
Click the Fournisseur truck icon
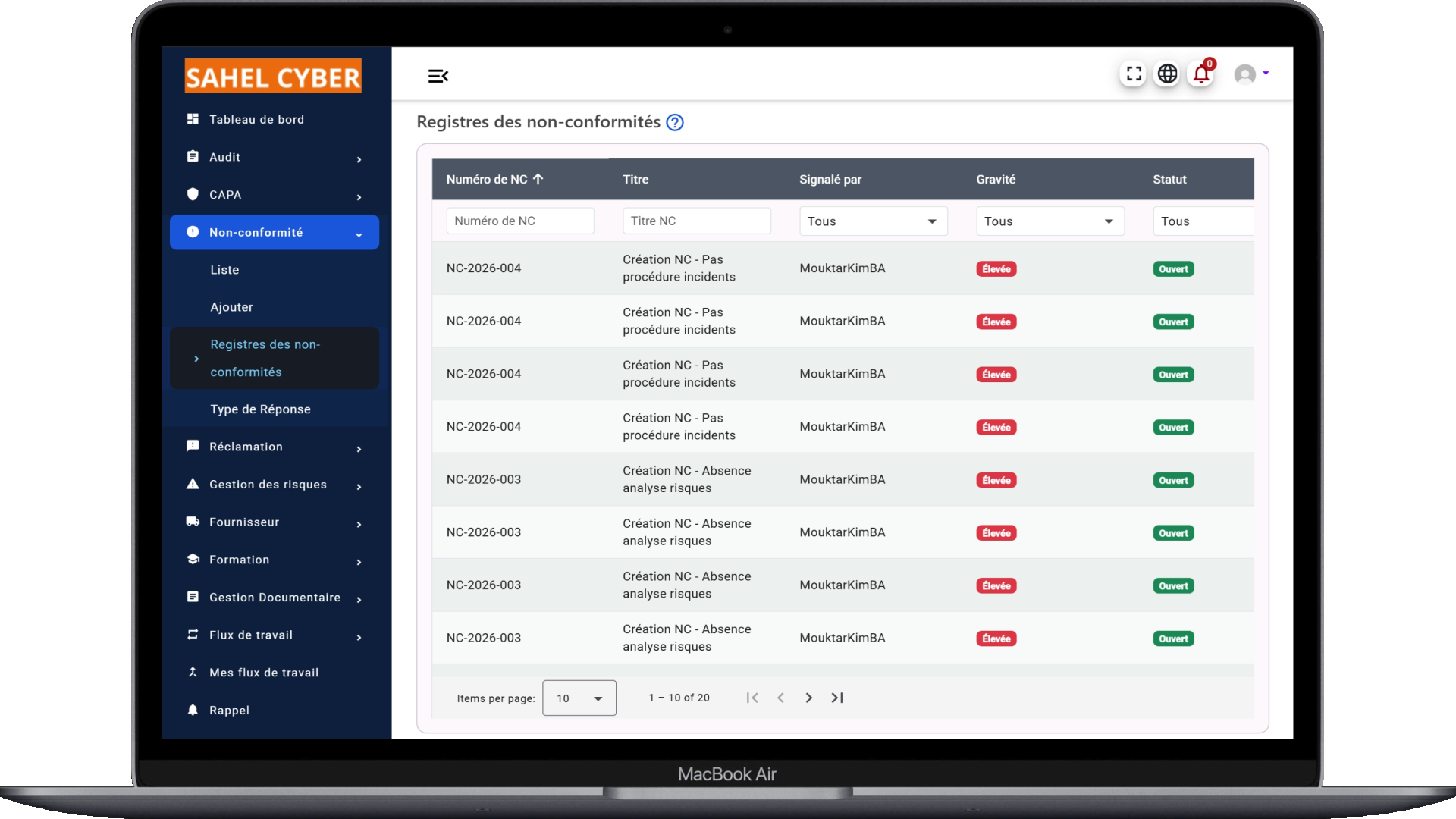coord(193,522)
